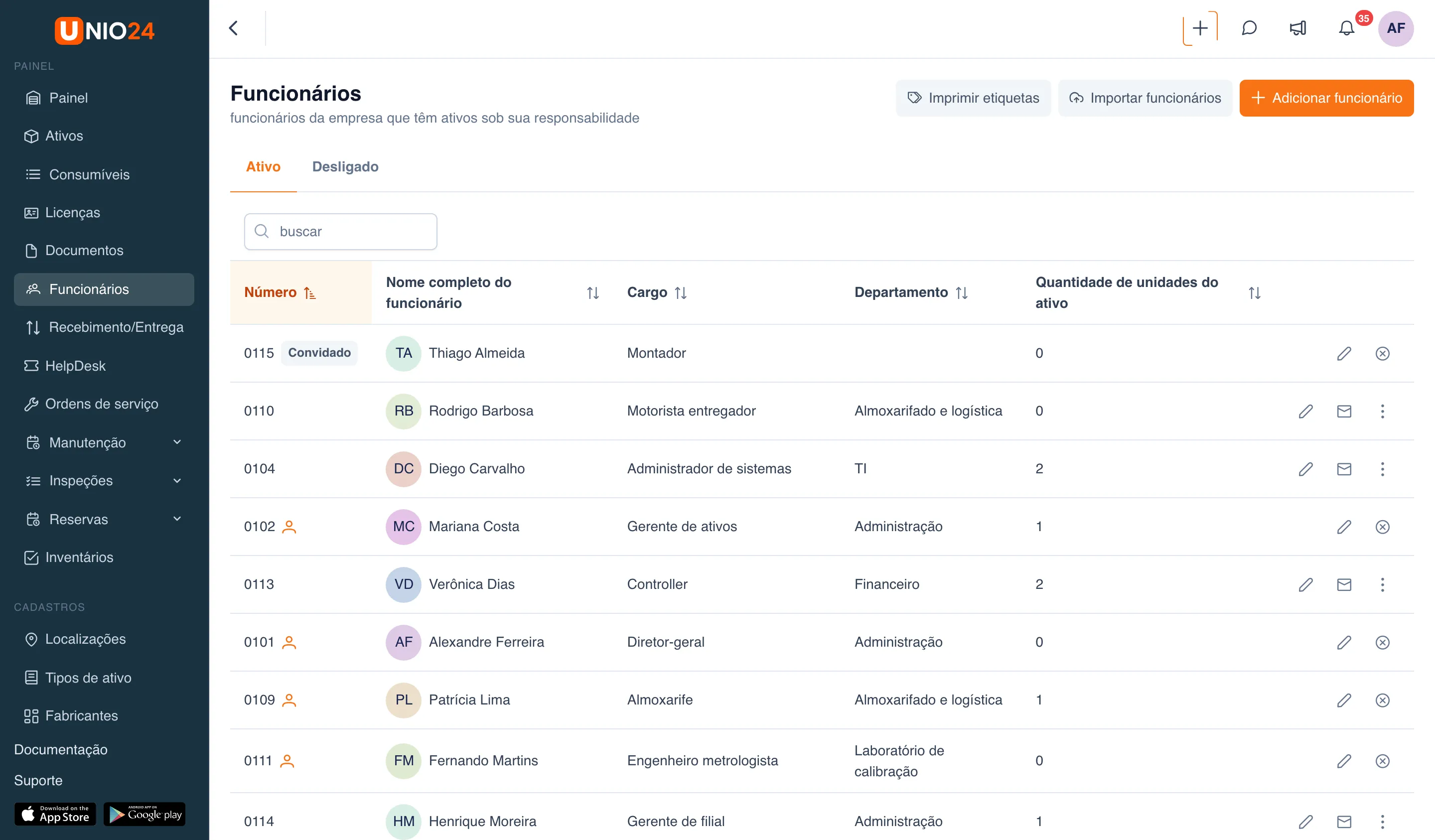Edit Thiago Almeida with pencil icon
1435x840 pixels.
1344,353
